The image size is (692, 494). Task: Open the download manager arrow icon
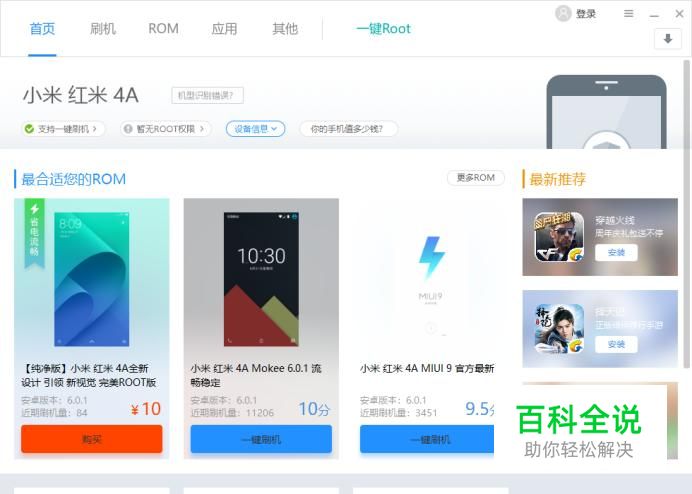click(x=668, y=39)
